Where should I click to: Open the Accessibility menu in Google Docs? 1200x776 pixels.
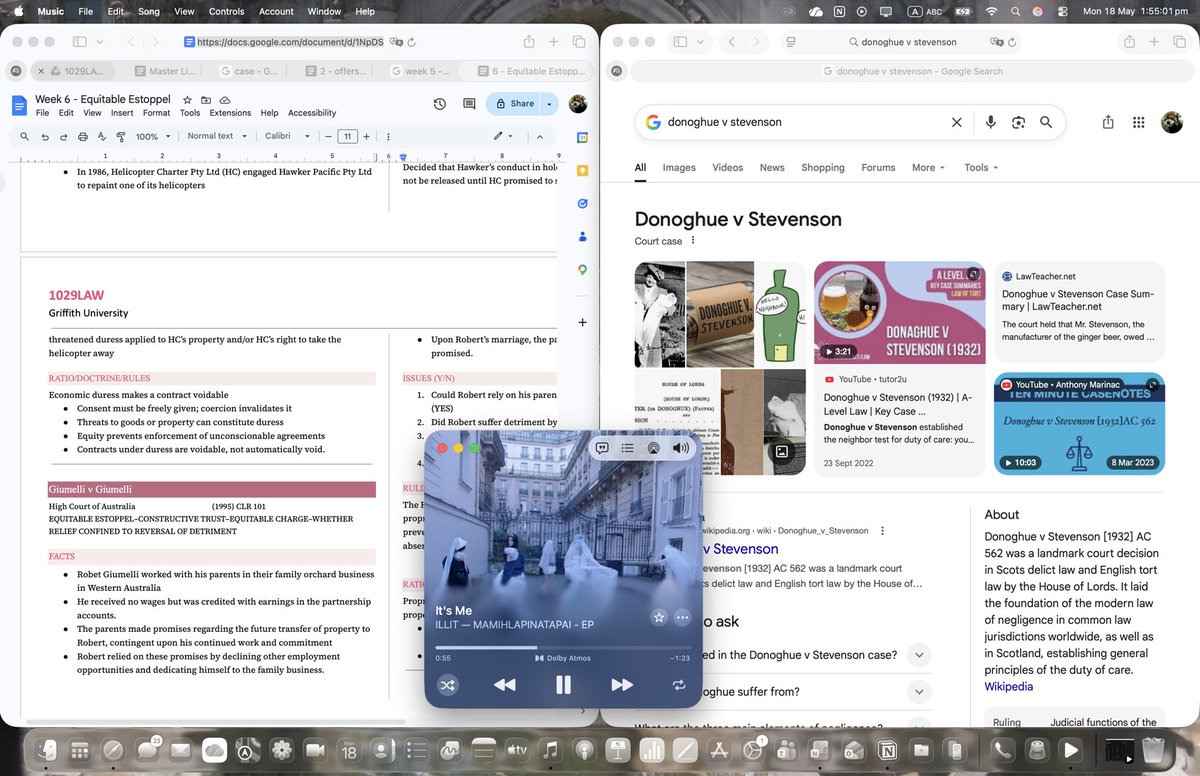[x=312, y=113]
